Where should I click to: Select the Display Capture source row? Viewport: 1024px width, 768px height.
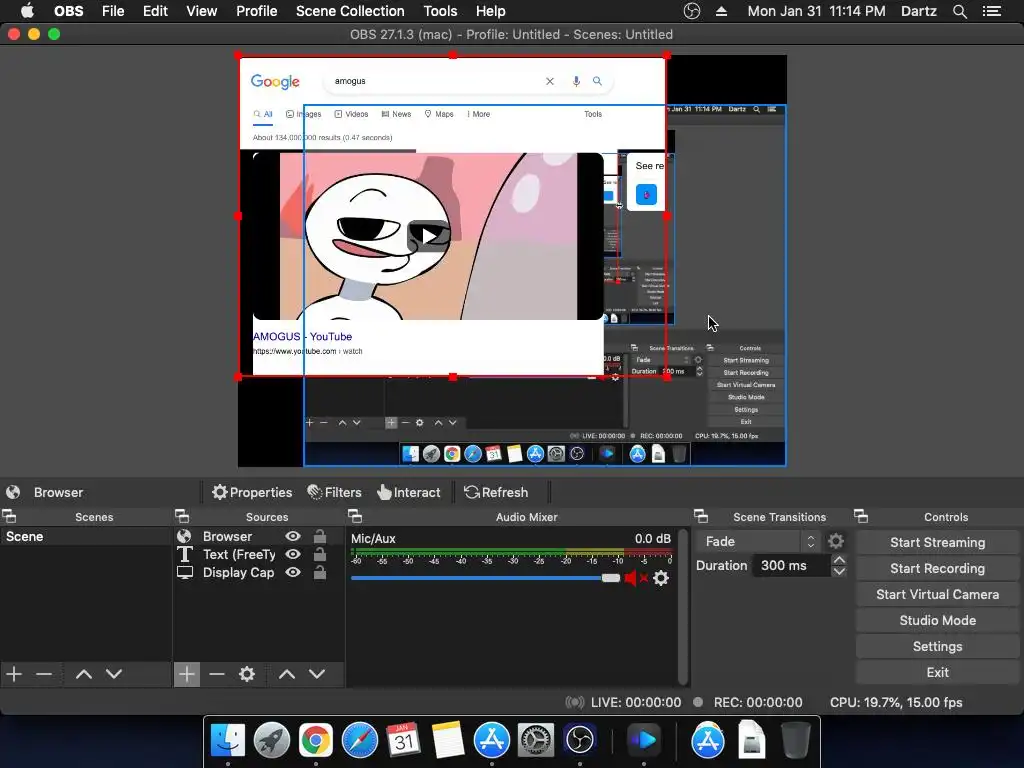tap(258, 573)
